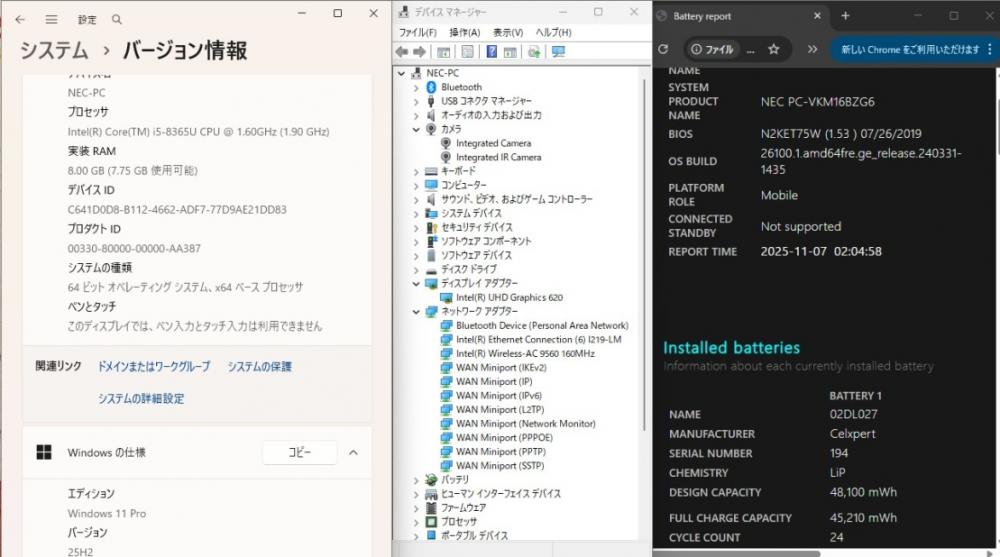
Task: Select WAN Miniport (IKEv2) entry
Action: 501,368
